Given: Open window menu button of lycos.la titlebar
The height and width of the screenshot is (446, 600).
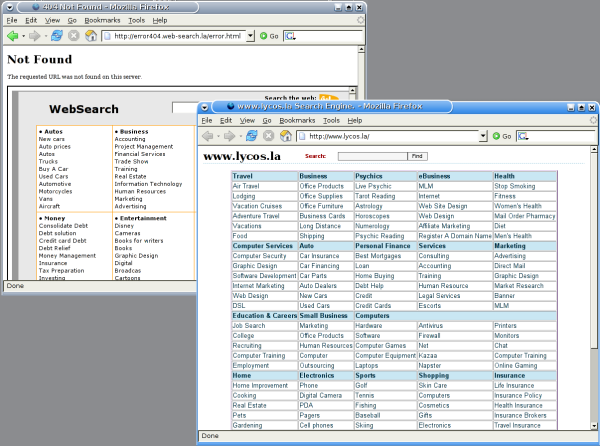Looking at the screenshot, I should pyautogui.click(x=205, y=107).
